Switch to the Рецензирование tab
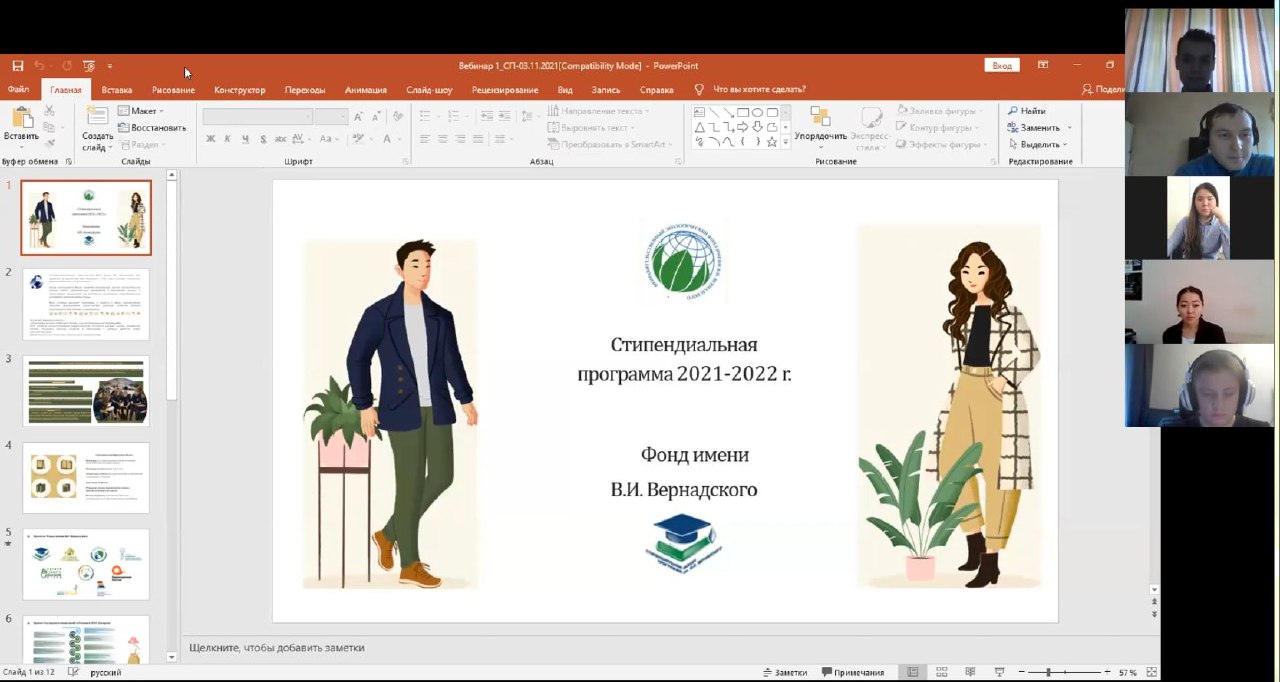 click(505, 90)
